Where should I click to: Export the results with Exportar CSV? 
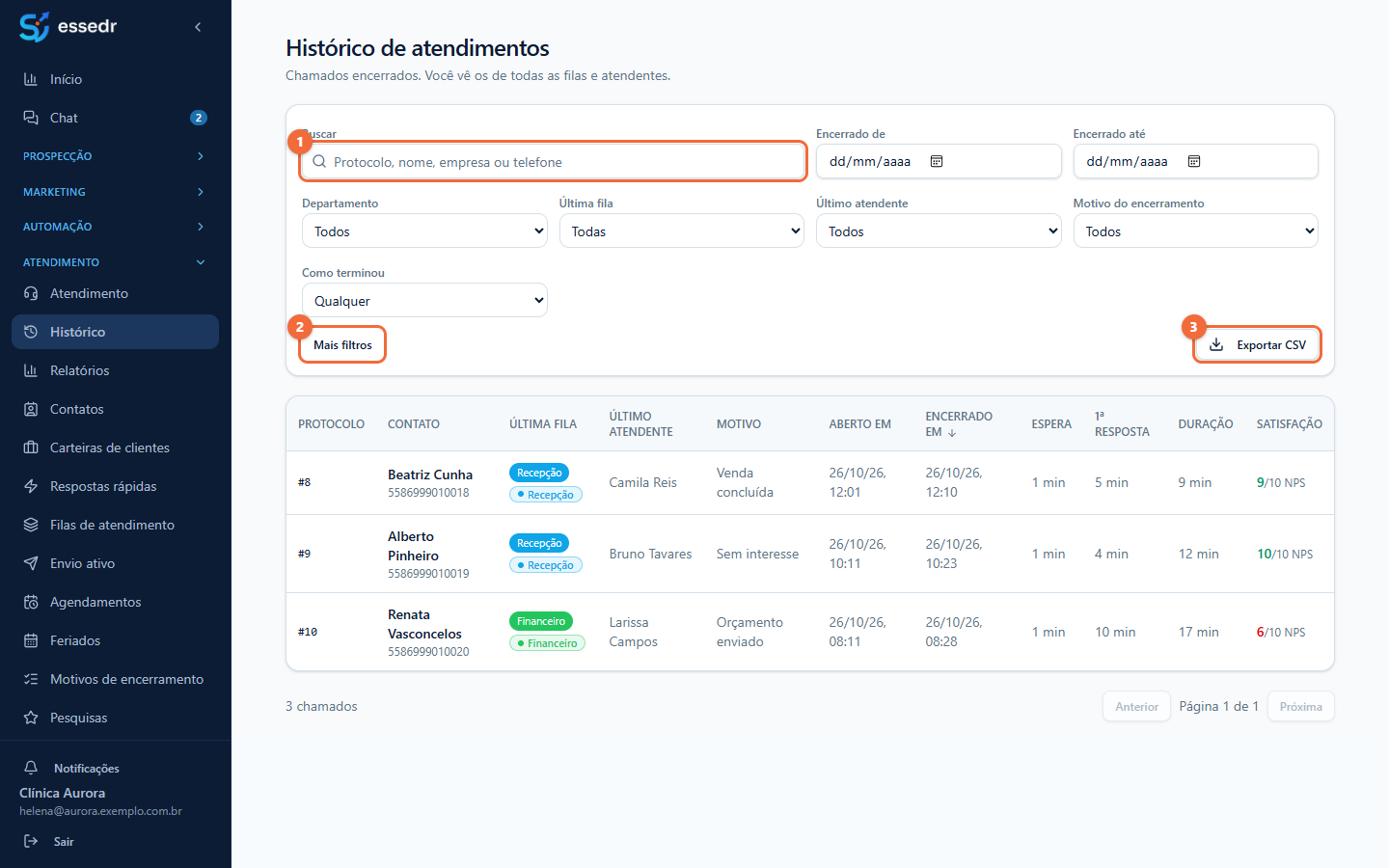[1258, 345]
